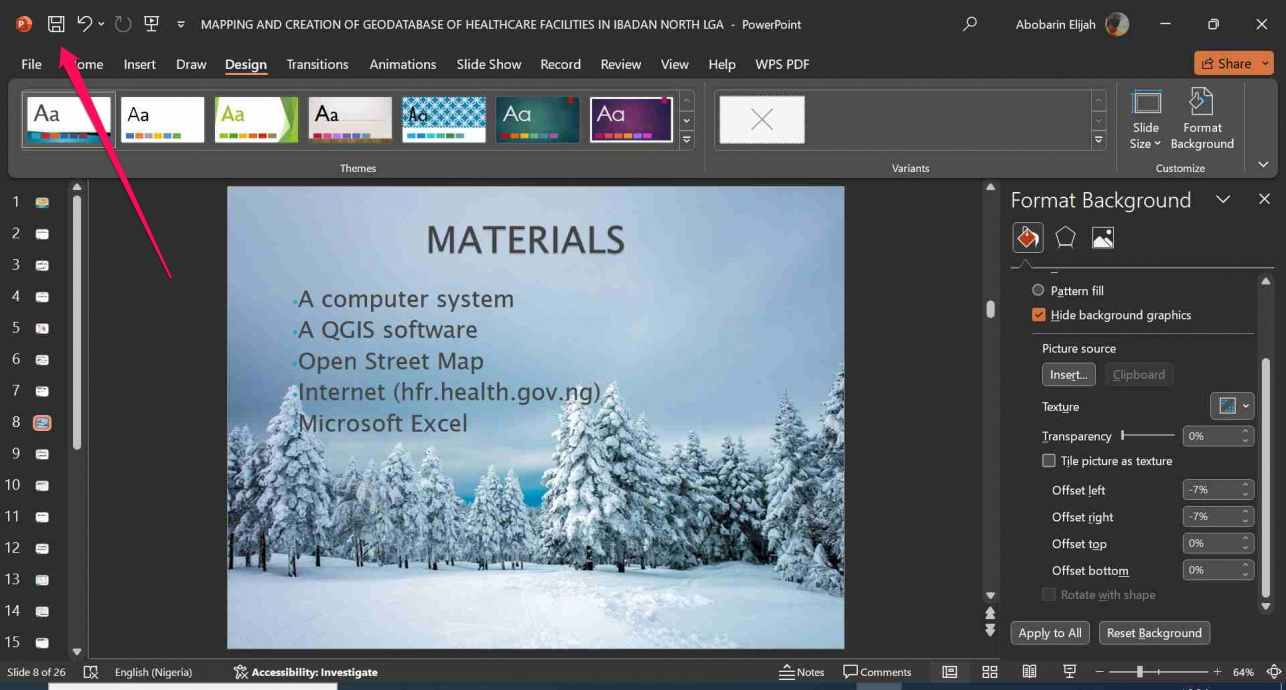Open the Transitions tab
Screen dimensions: 1286x690
tap(317, 64)
